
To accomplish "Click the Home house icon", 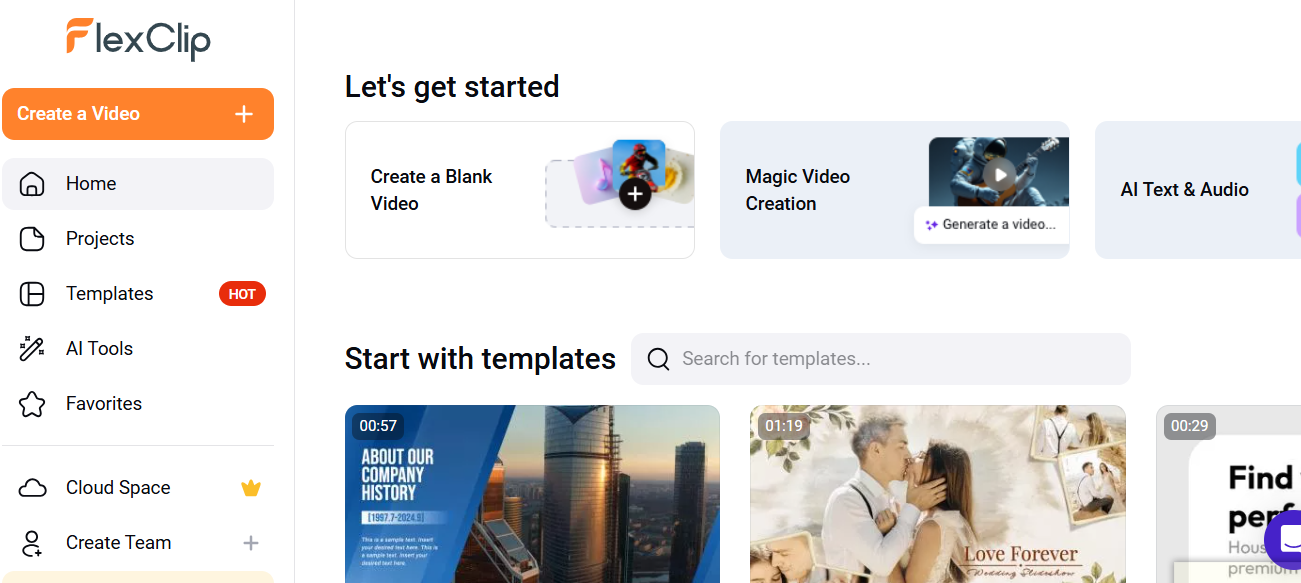I will tap(33, 184).
